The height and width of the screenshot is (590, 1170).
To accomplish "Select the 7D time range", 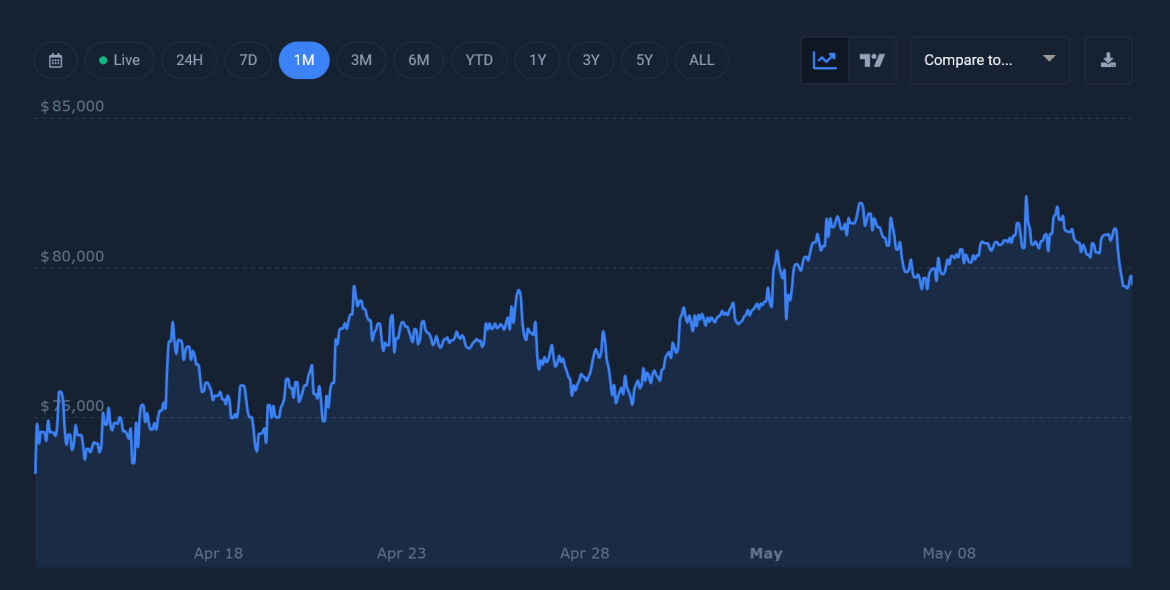I will coord(248,60).
